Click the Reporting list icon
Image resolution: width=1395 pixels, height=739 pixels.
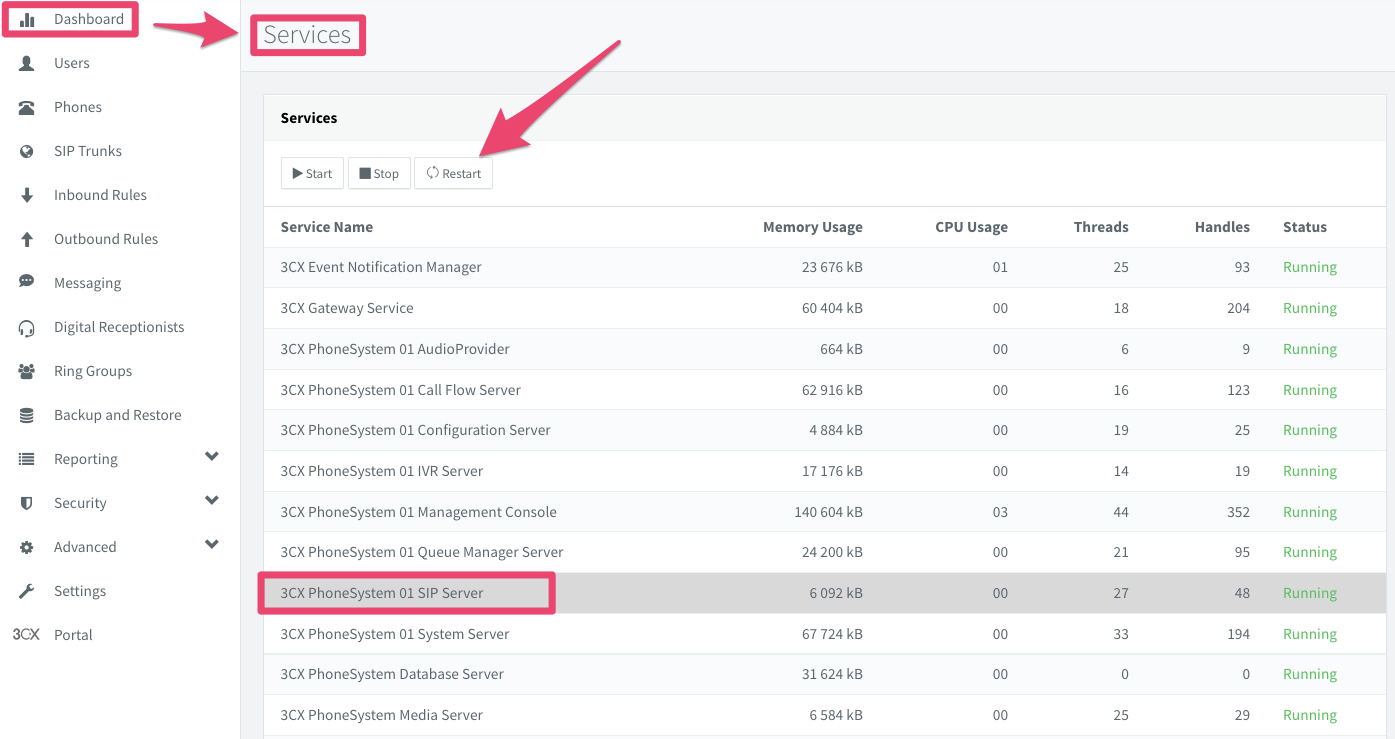click(27, 459)
